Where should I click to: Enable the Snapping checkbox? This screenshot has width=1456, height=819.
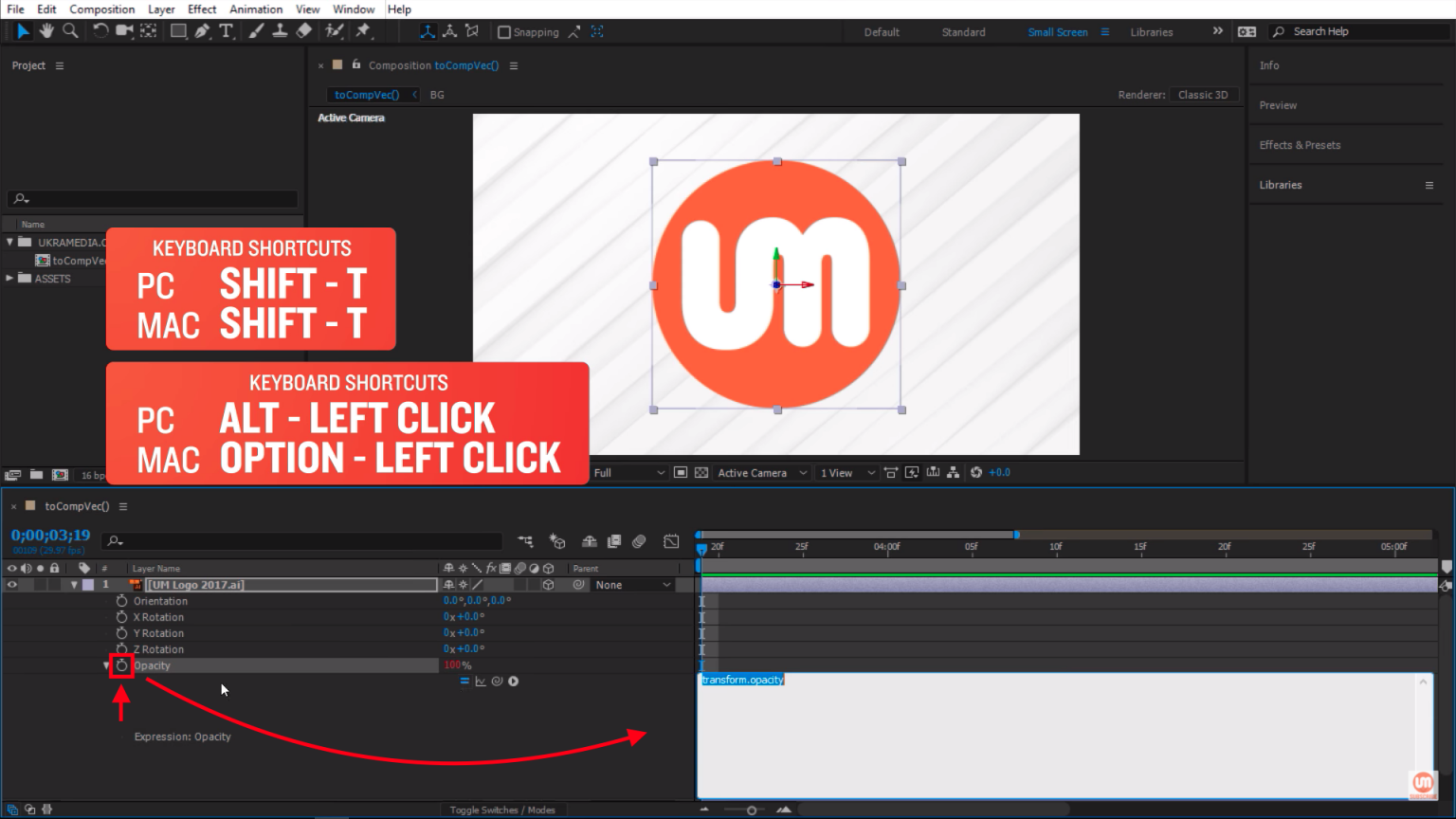[x=504, y=32]
